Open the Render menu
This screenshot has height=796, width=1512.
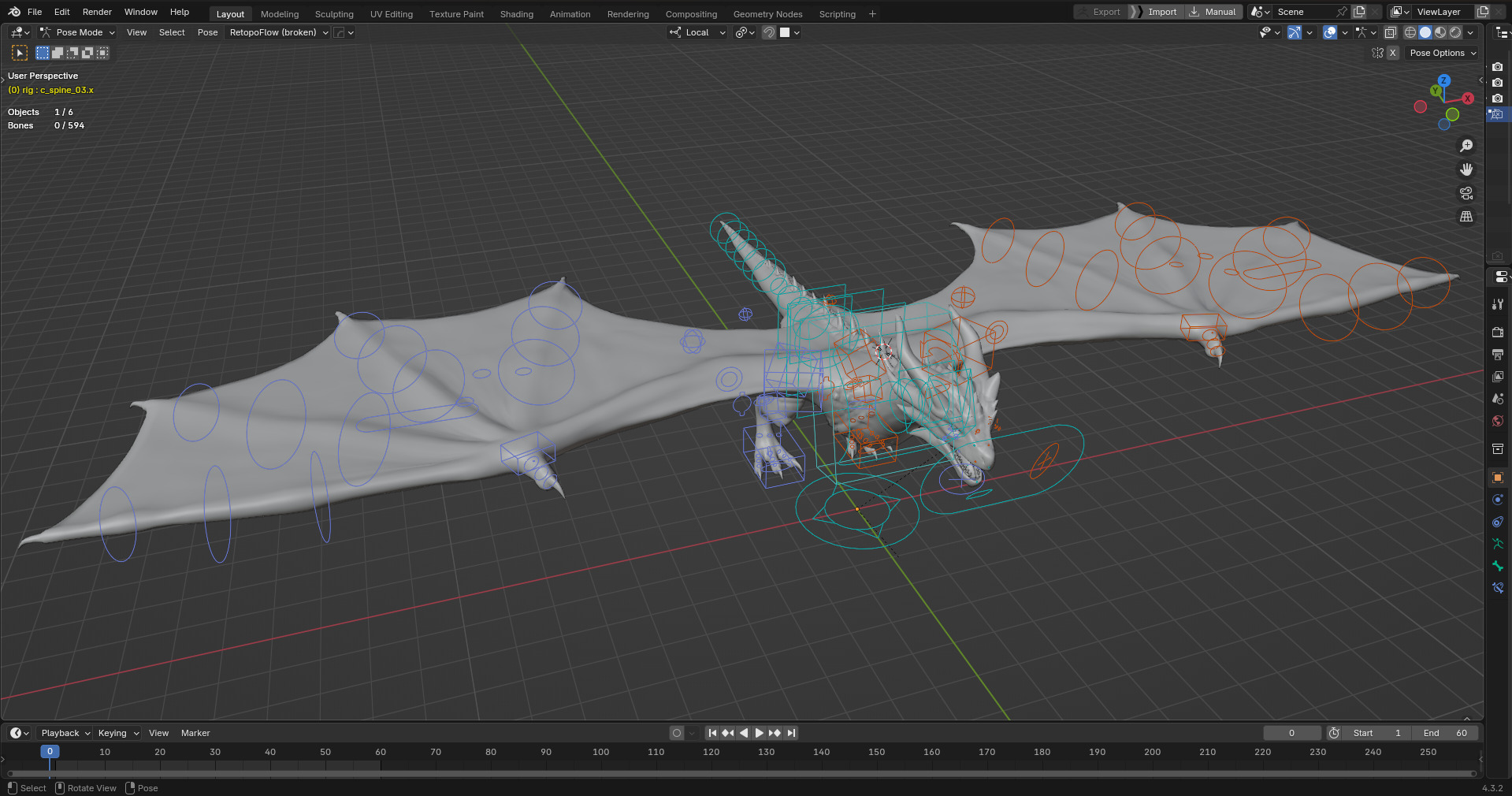tap(97, 12)
